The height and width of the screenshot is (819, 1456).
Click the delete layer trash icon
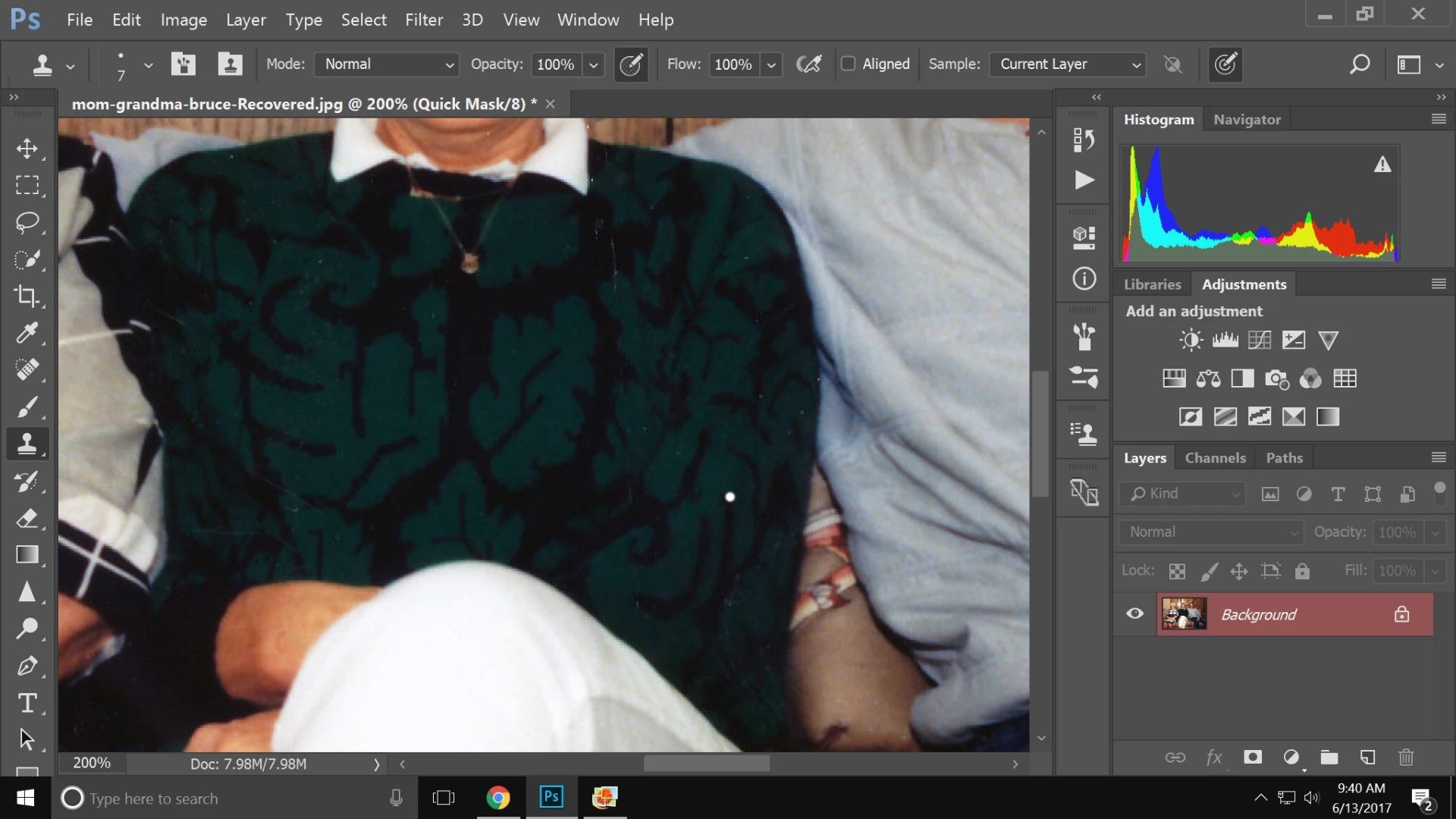(x=1406, y=757)
